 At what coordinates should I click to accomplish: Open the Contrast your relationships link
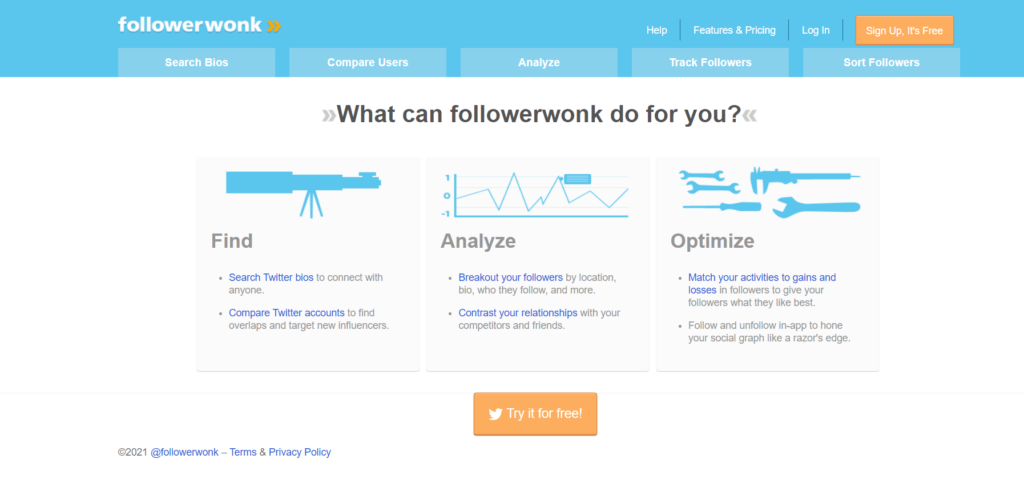coord(518,313)
